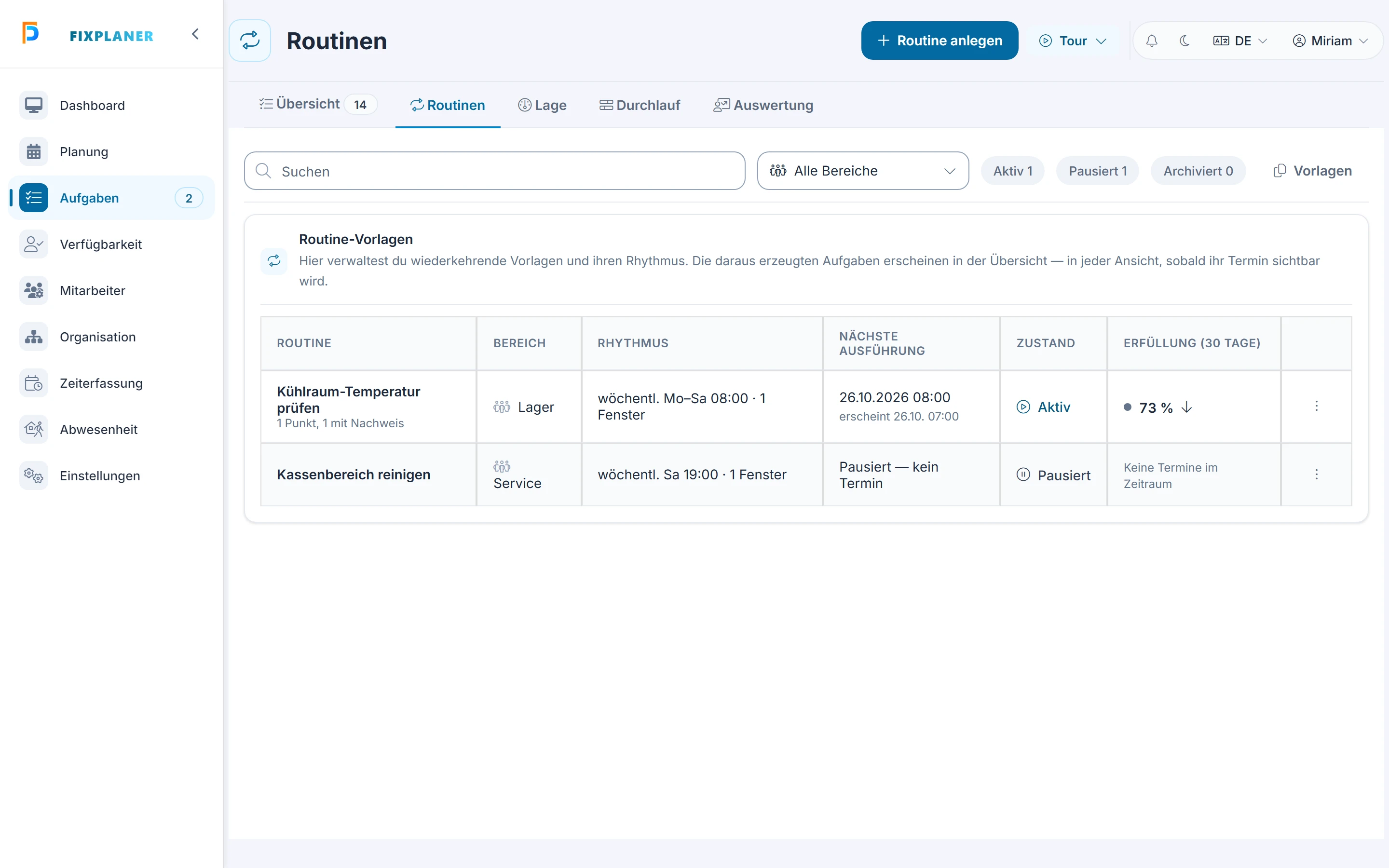The height and width of the screenshot is (868, 1389).
Task: Open the Tour dropdown
Action: 1073,41
